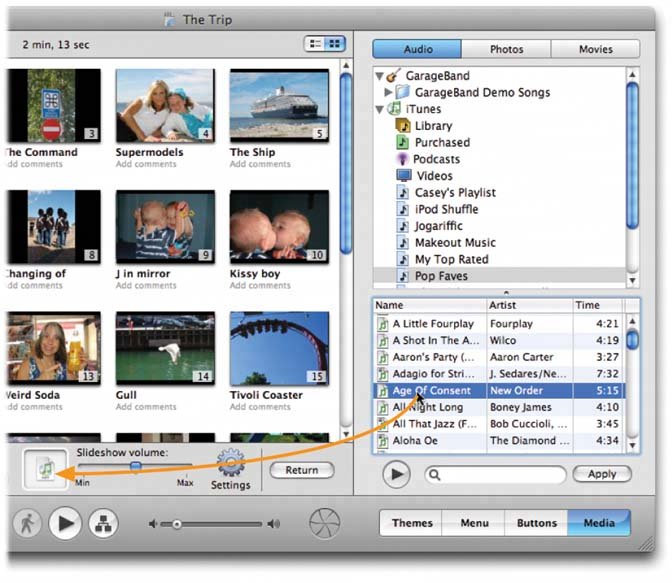Image resolution: width=672 pixels, height=583 pixels.
Task: Expand GarageBand Demo Songs folder
Action: 389,93
